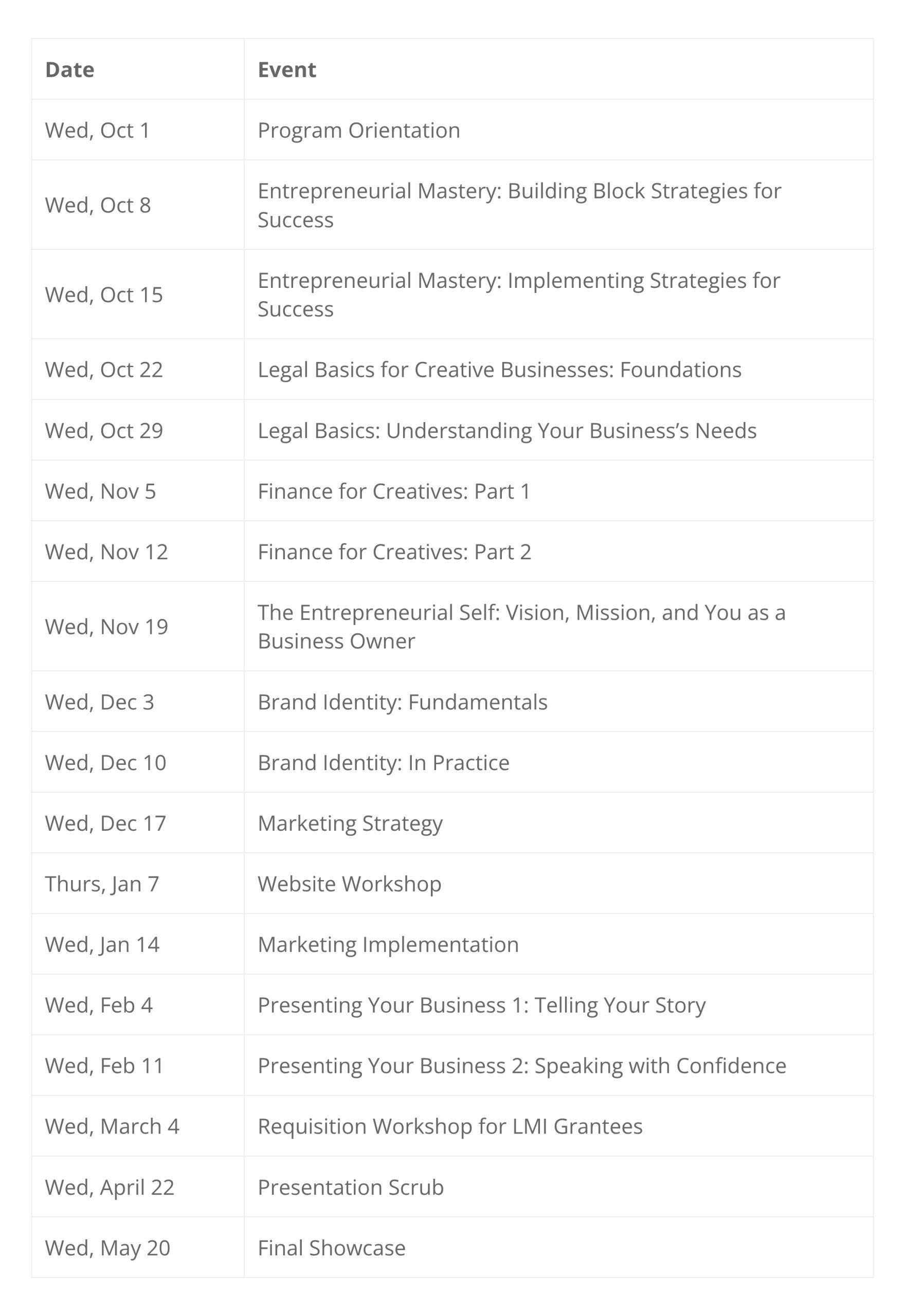The width and height of the screenshot is (905, 1316).
Task: Click Brand Identity: Fundamentals event
Action: 403,702
